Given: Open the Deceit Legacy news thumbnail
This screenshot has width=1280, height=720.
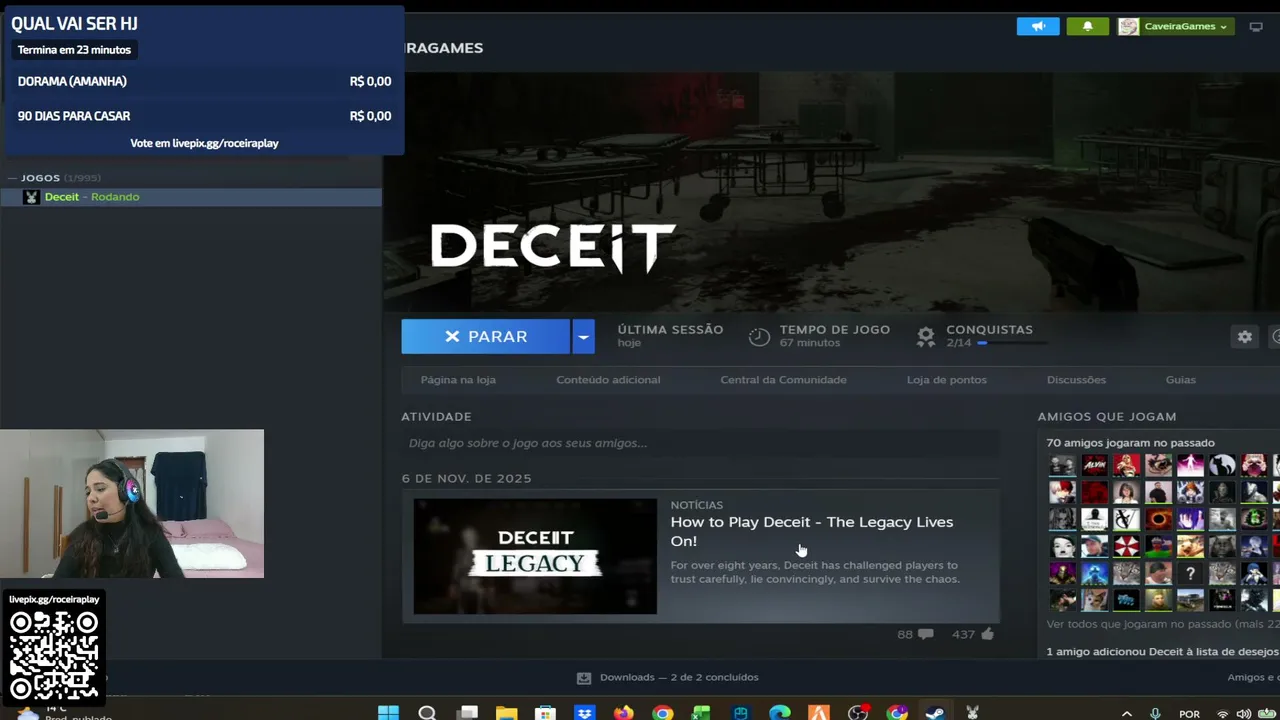Looking at the screenshot, I should pyautogui.click(x=535, y=556).
